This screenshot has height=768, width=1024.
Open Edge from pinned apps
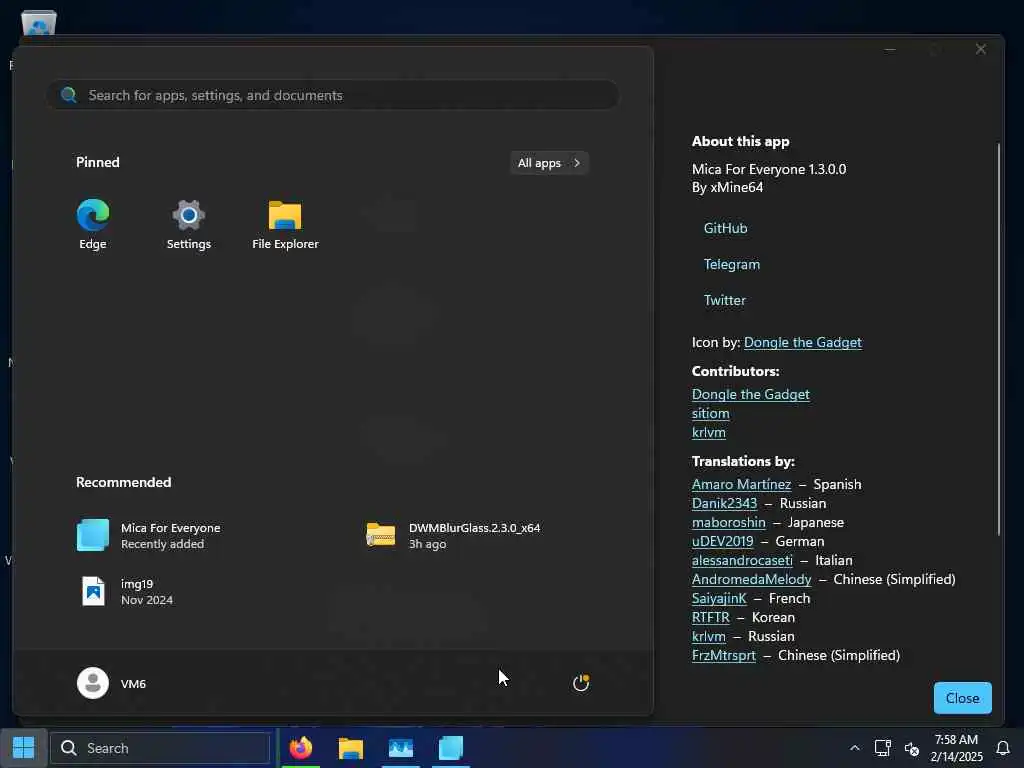[93, 224]
